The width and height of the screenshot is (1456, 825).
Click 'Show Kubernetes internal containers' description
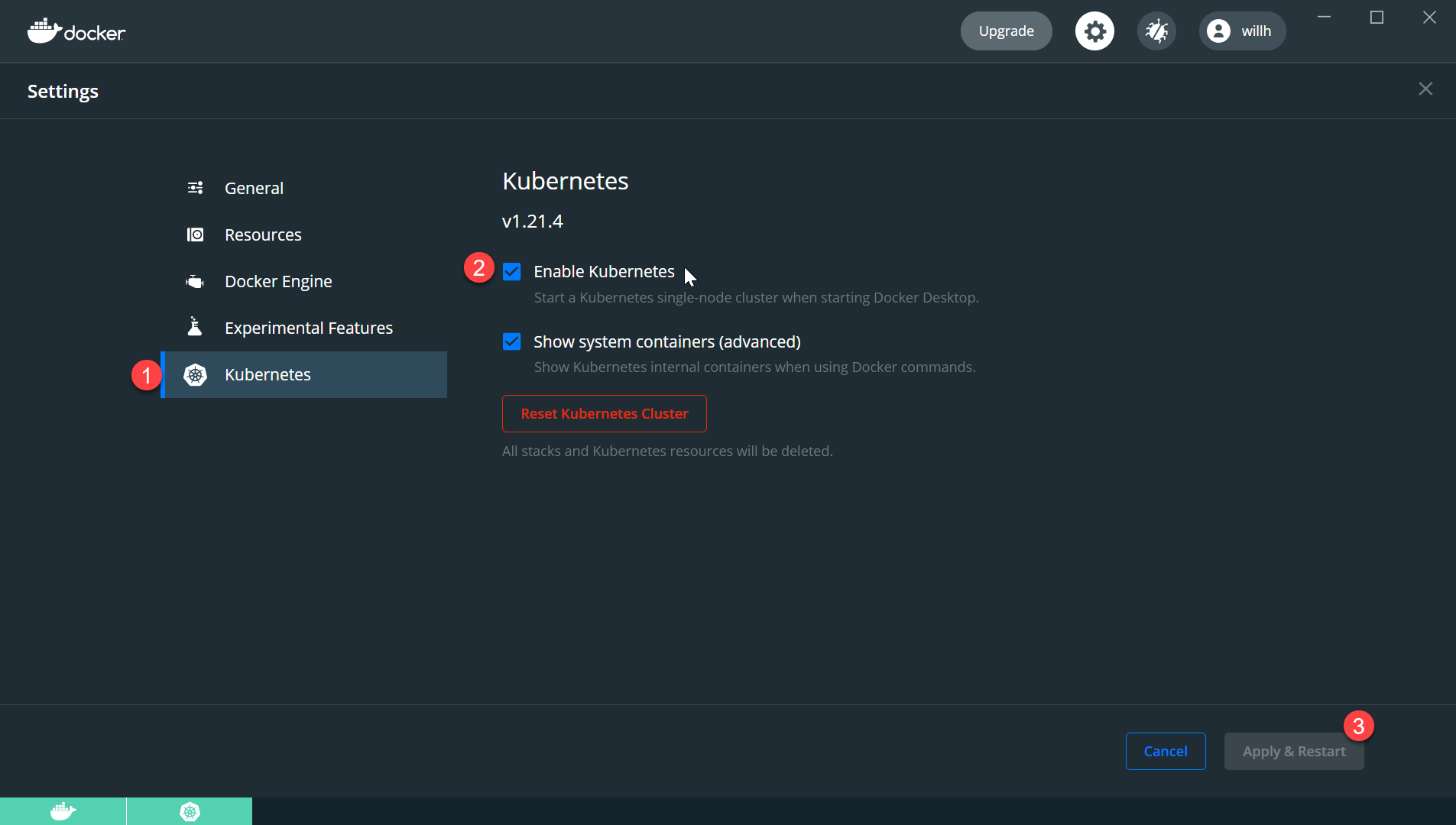754,367
